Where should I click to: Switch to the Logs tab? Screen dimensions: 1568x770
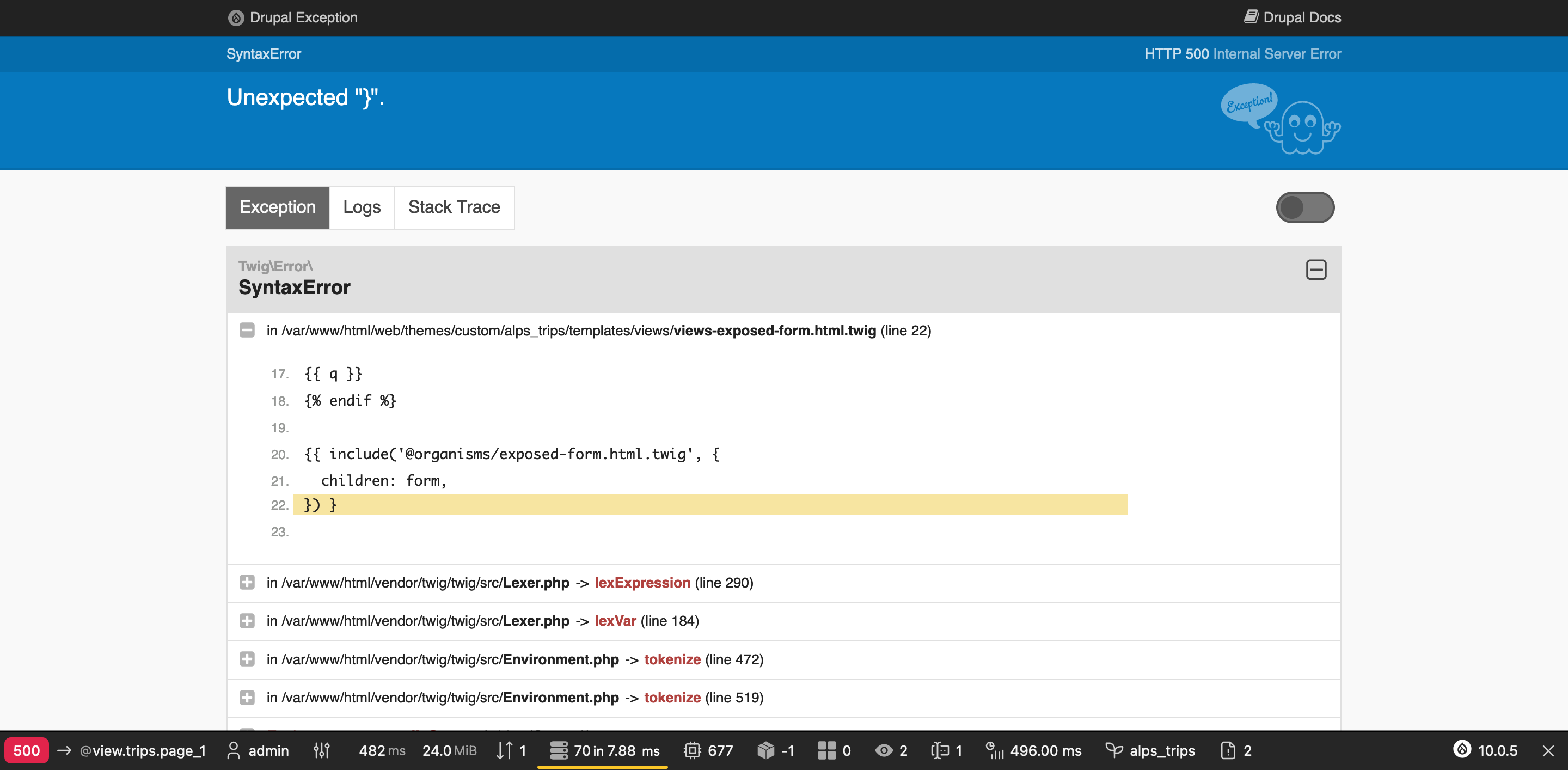coord(362,207)
